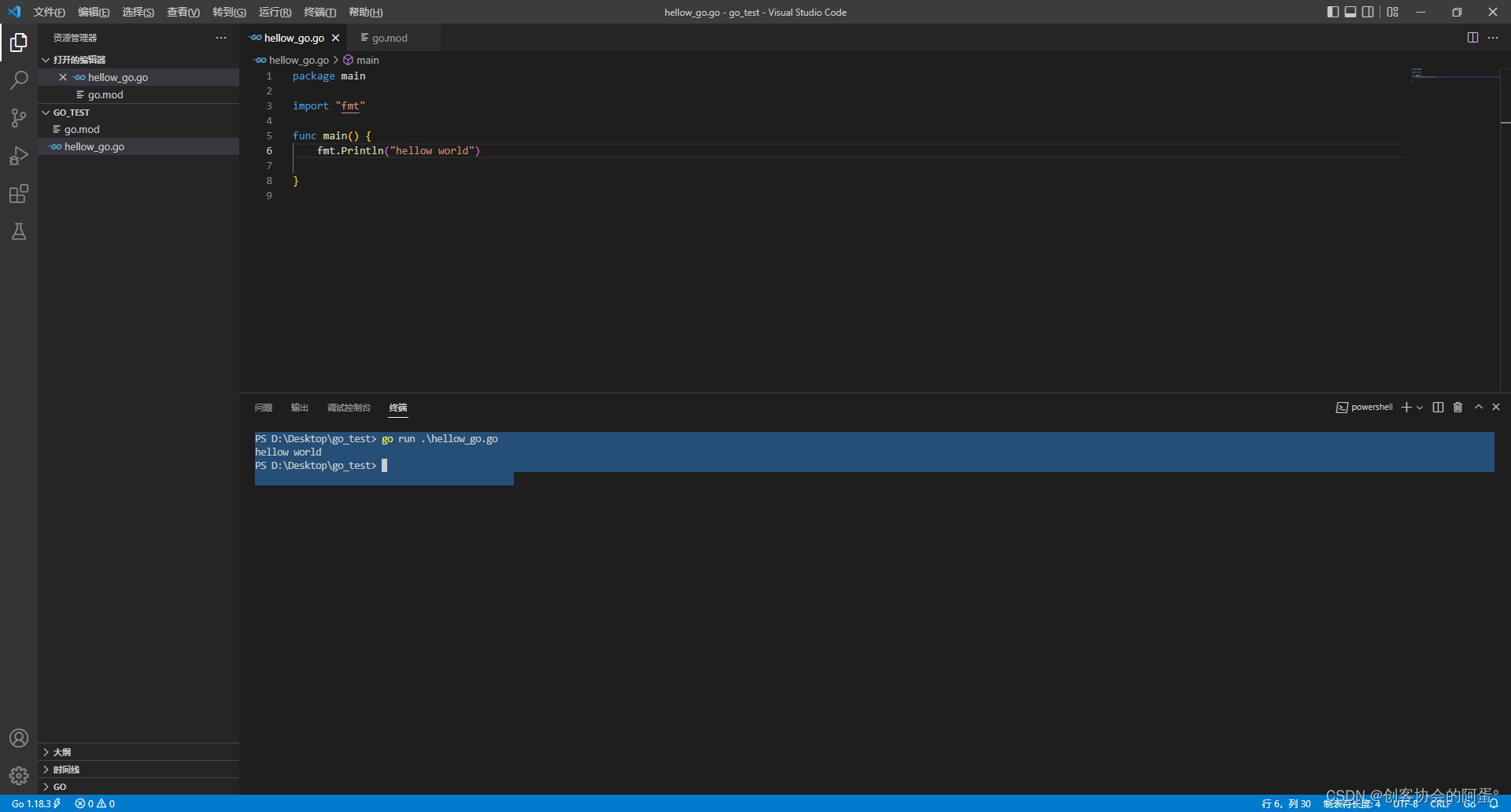The width and height of the screenshot is (1511, 812).
Task: Toggle the bottom panel layout
Action: tap(1350, 12)
